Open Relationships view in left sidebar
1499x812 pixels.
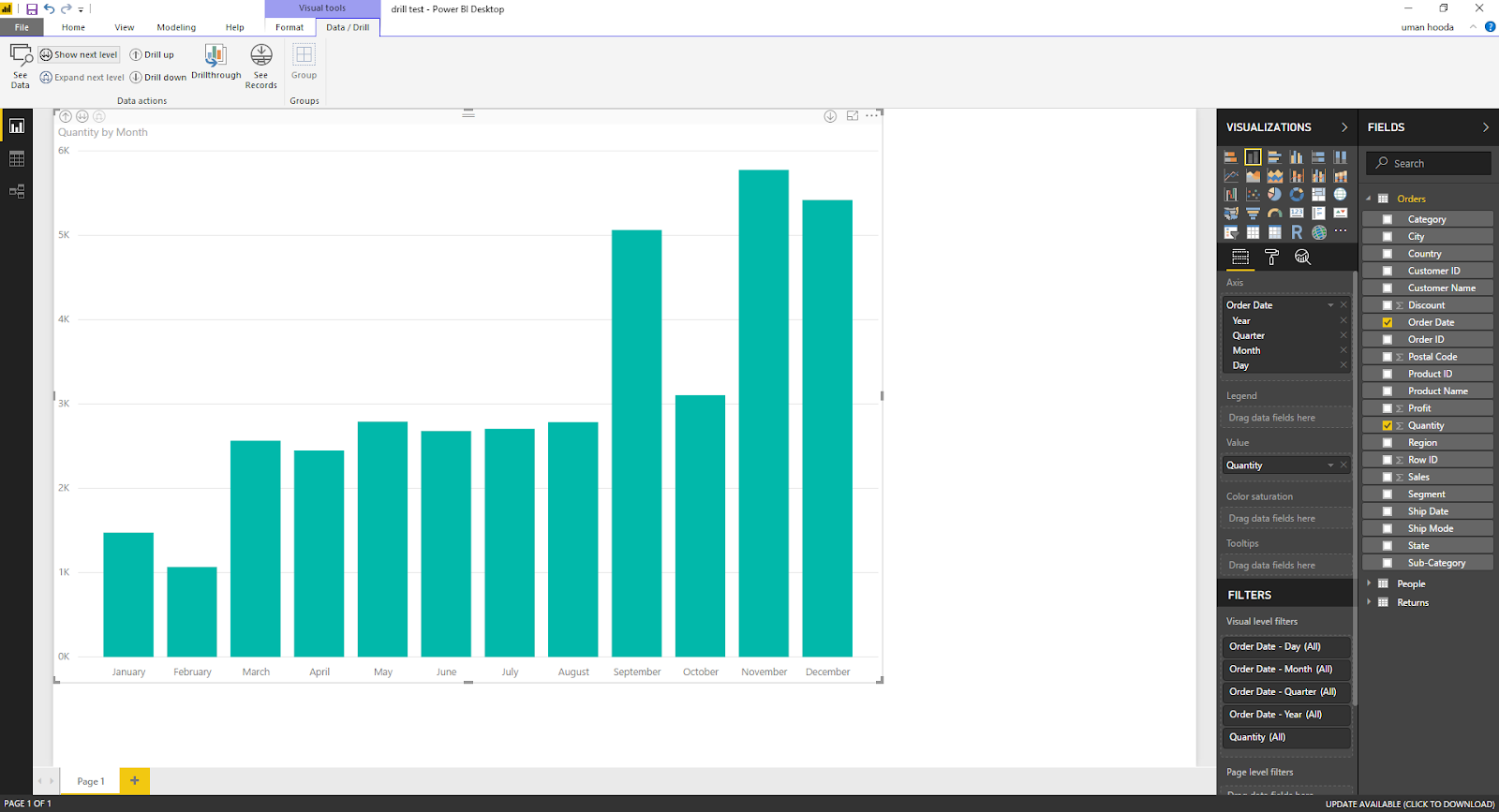point(17,191)
